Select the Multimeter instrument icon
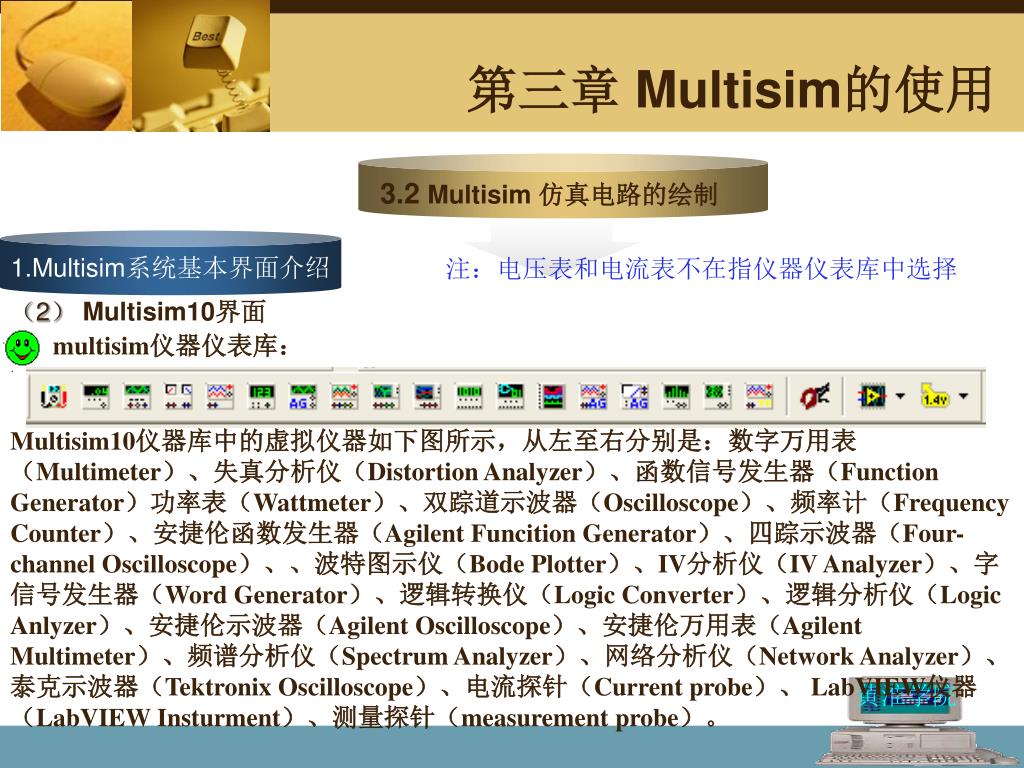This screenshot has width=1024, height=768. (x=54, y=396)
